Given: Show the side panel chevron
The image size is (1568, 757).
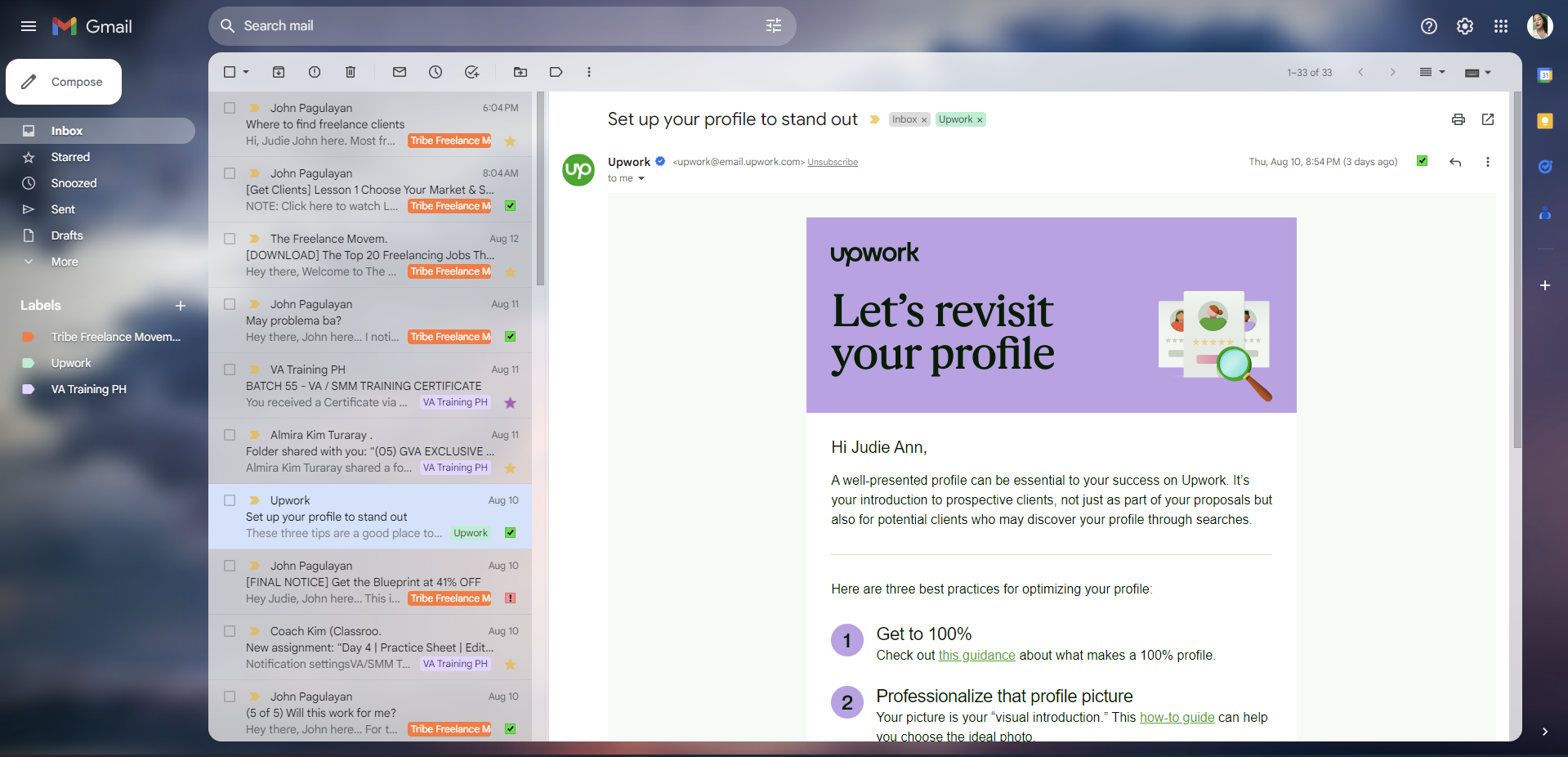Looking at the screenshot, I should [1544, 732].
